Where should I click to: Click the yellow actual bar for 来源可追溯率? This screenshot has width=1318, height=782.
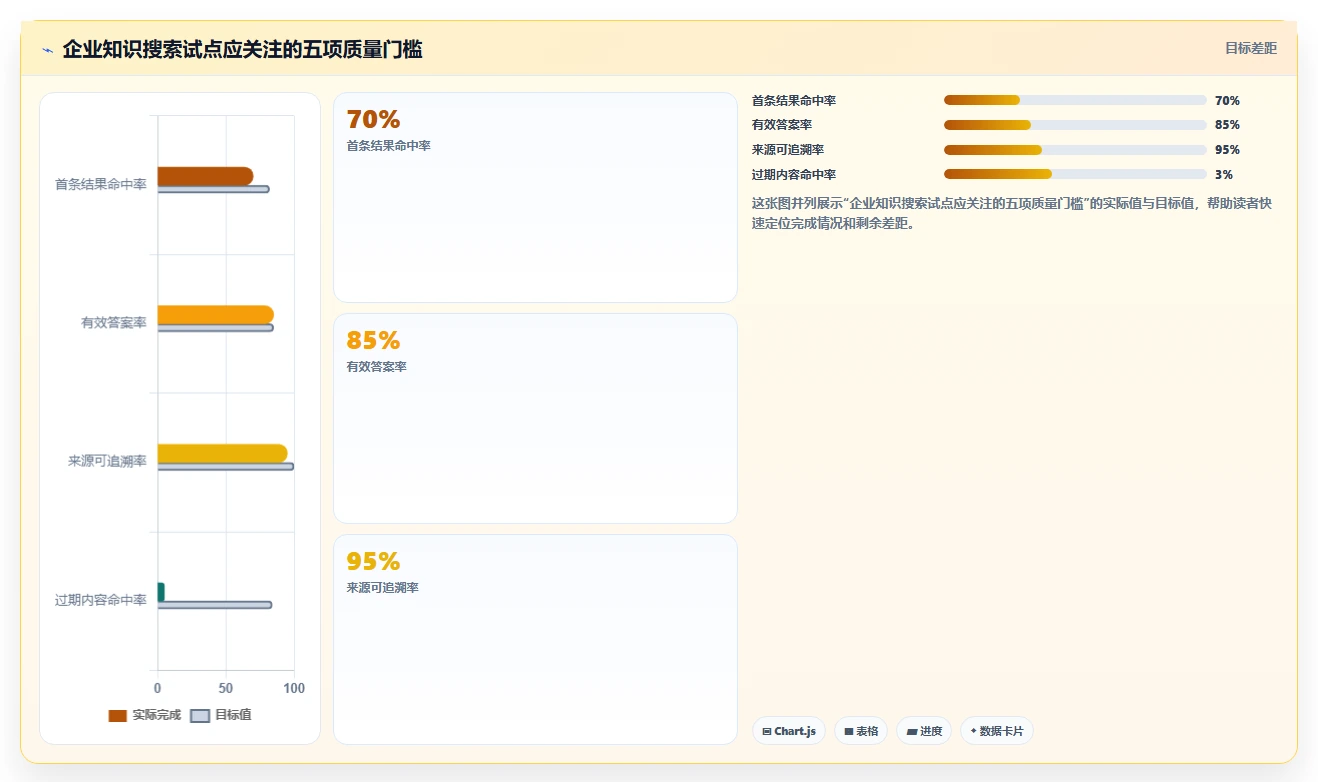[x=222, y=453]
